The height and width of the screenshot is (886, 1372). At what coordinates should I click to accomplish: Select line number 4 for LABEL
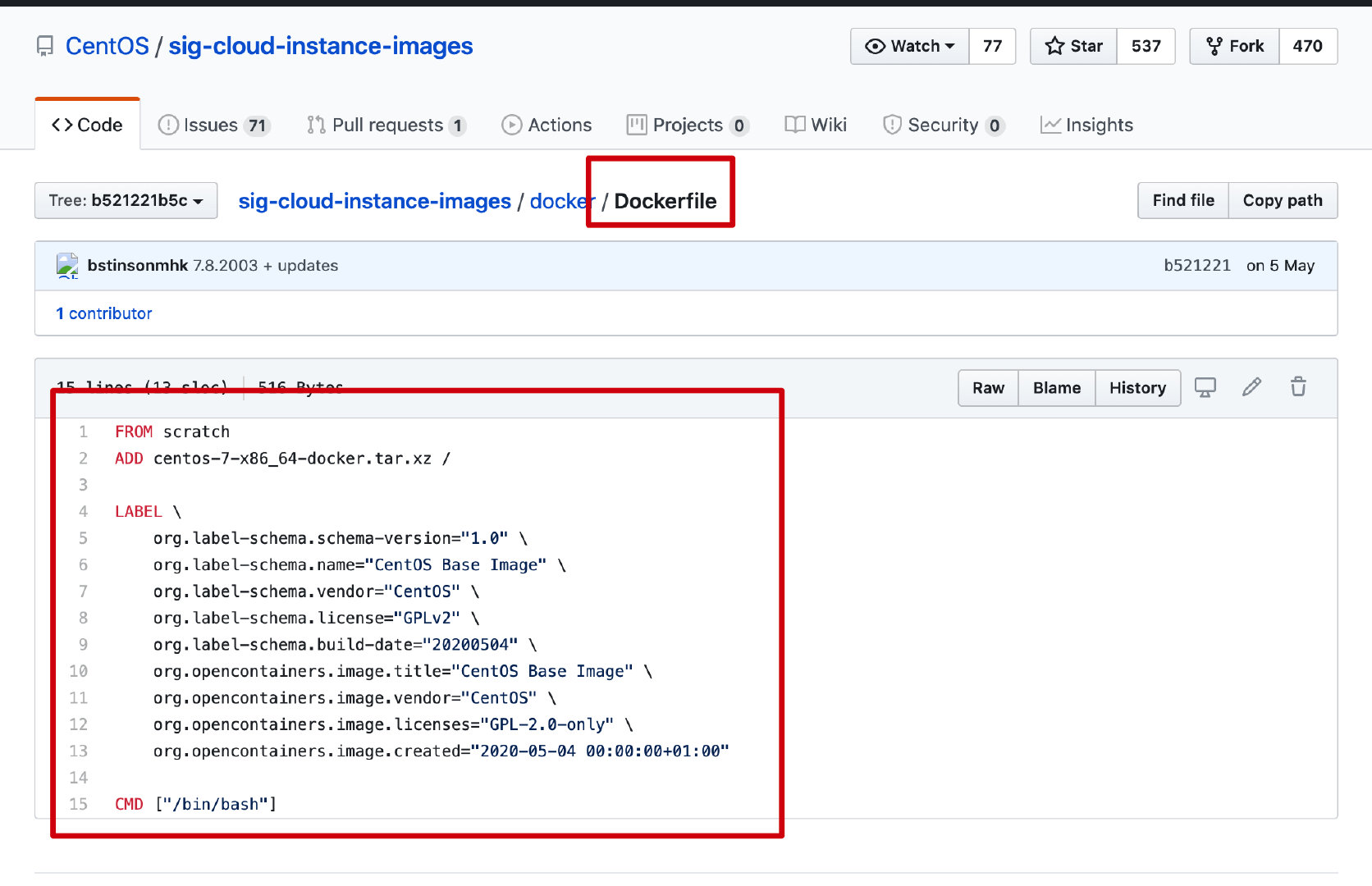point(83,511)
